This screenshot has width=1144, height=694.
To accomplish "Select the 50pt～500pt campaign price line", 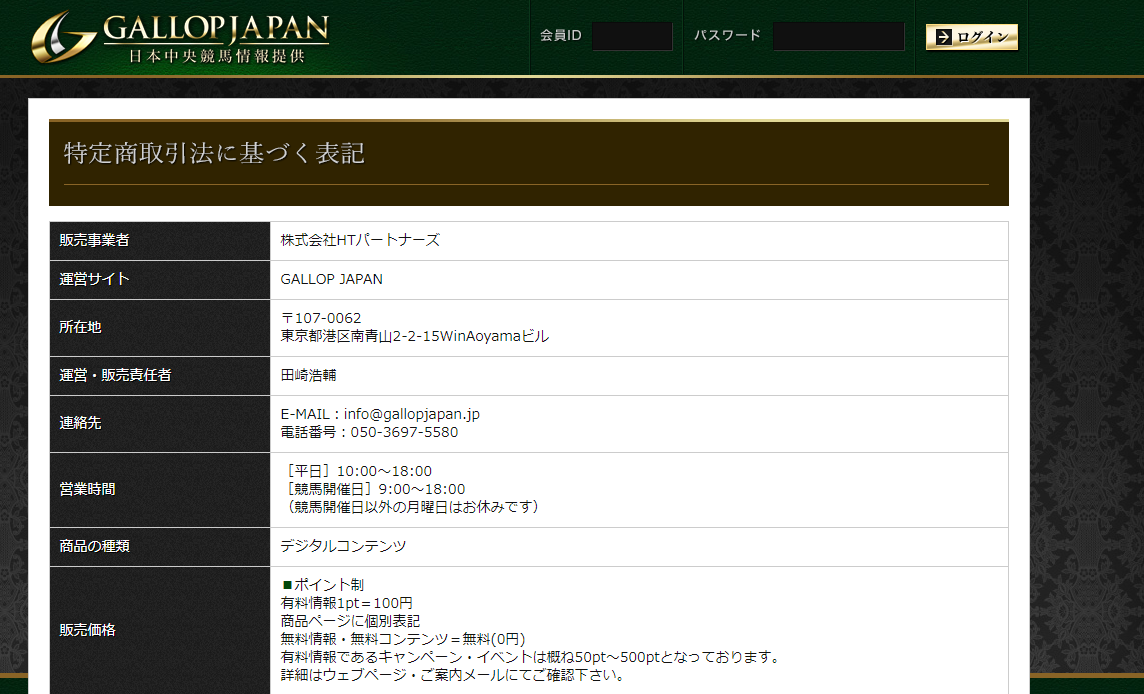I will (x=530, y=657).
